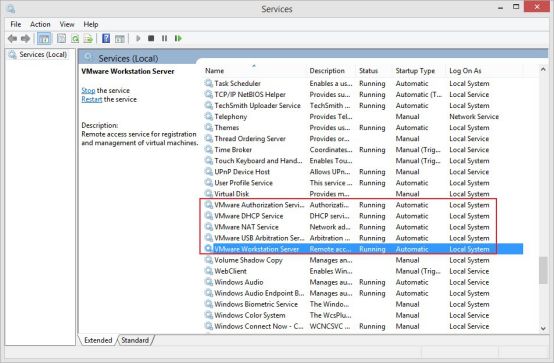Click the vertical scrollbar thumb
554x364 pixels.
click(x=543, y=270)
